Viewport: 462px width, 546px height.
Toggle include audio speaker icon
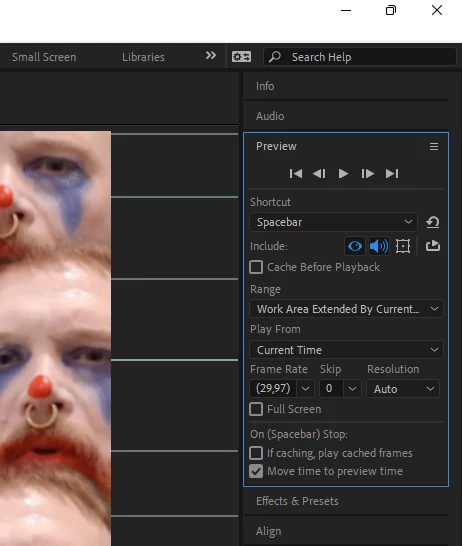[x=379, y=246]
